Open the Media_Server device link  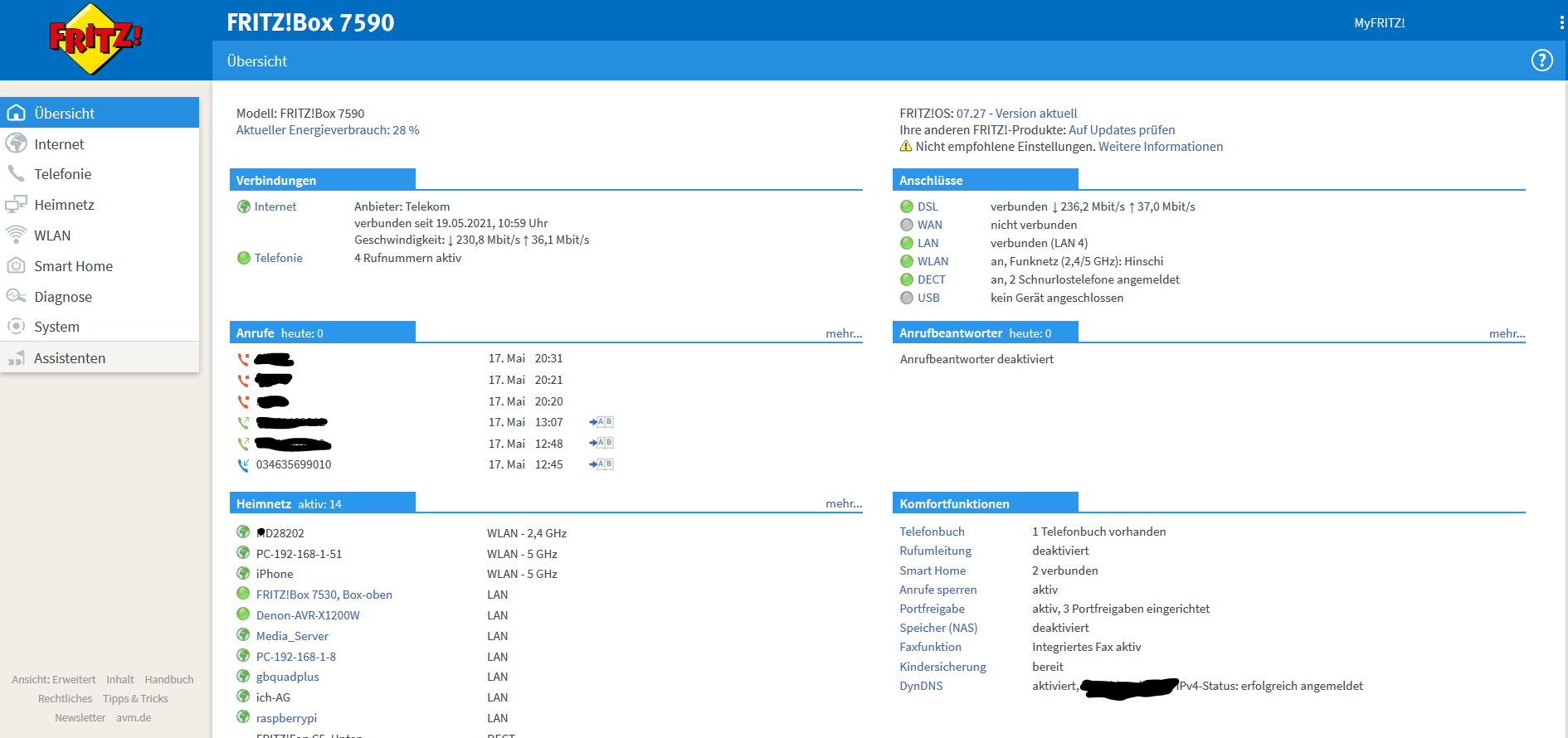pos(292,636)
